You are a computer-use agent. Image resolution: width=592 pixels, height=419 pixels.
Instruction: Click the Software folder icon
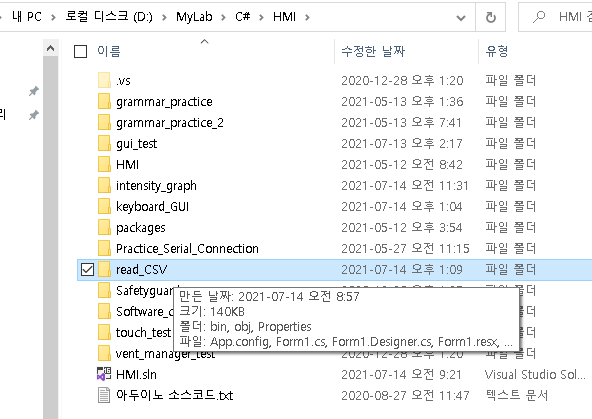pyautogui.click(x=104, y=311)
